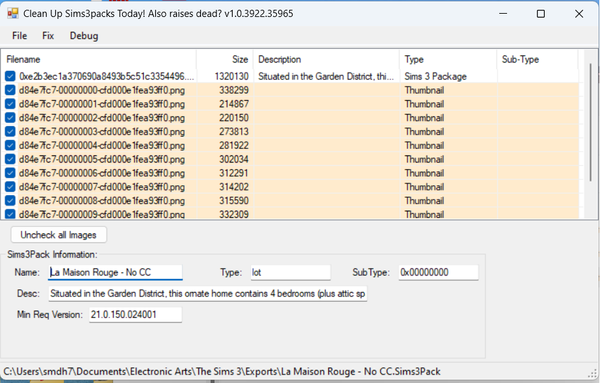Uncheck thumbnail d84e7fc7-00000000 checkbox
The width and height of the screenshot is (600, 383).
coord(10,90)
